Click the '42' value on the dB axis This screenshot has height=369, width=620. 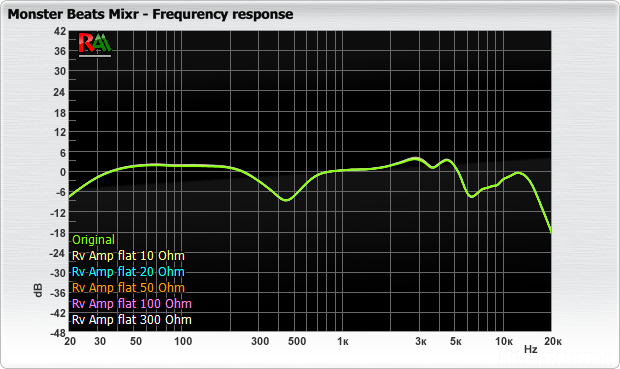[x=60, y=31]
